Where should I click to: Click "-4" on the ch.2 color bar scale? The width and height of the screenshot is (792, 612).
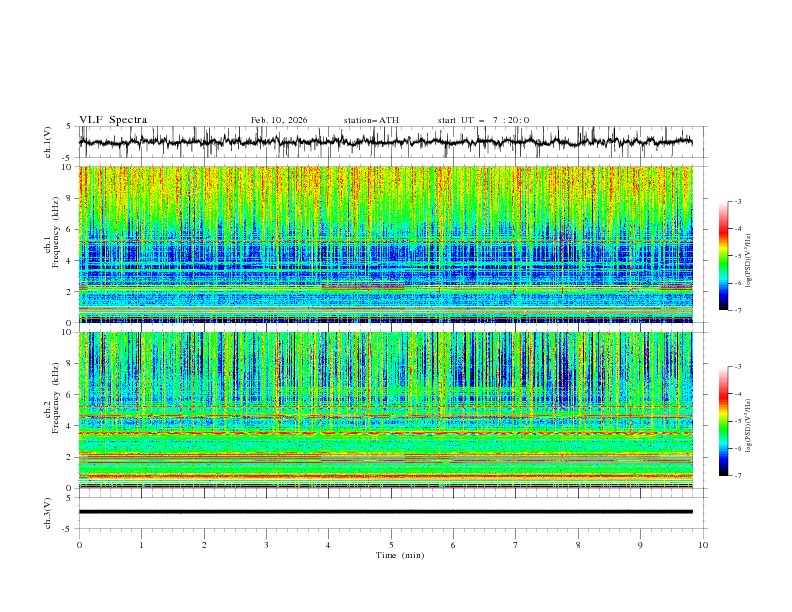pos(738,394)
